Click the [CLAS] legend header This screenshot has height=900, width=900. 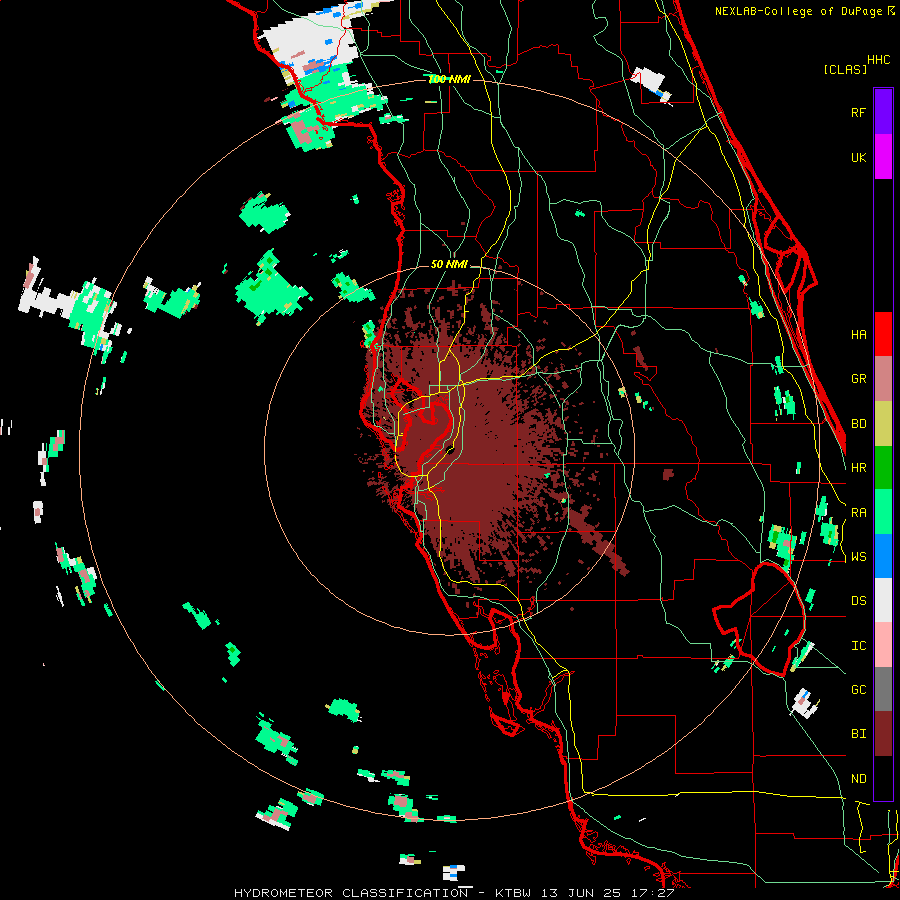[x=845, y=69]
